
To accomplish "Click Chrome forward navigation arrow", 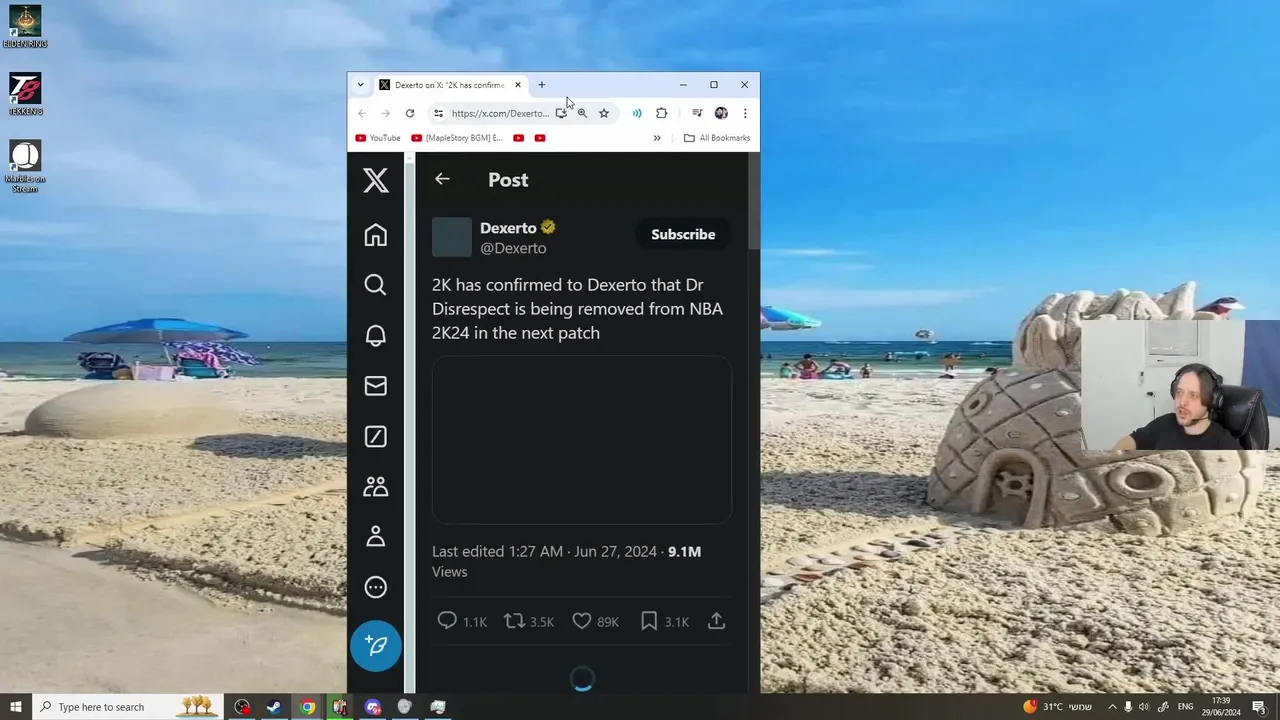I will (x=385, y=113).
